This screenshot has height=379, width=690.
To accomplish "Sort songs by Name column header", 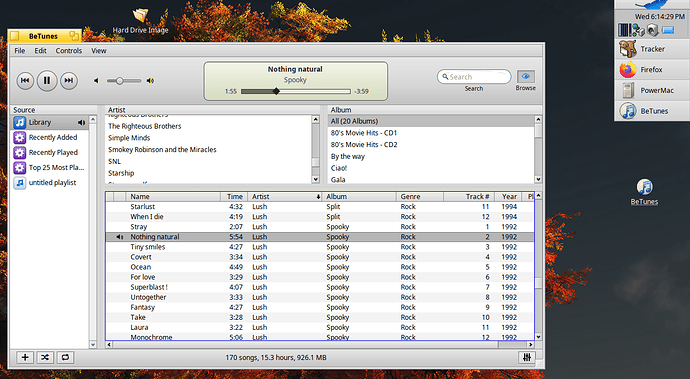I will coord(173,197).
